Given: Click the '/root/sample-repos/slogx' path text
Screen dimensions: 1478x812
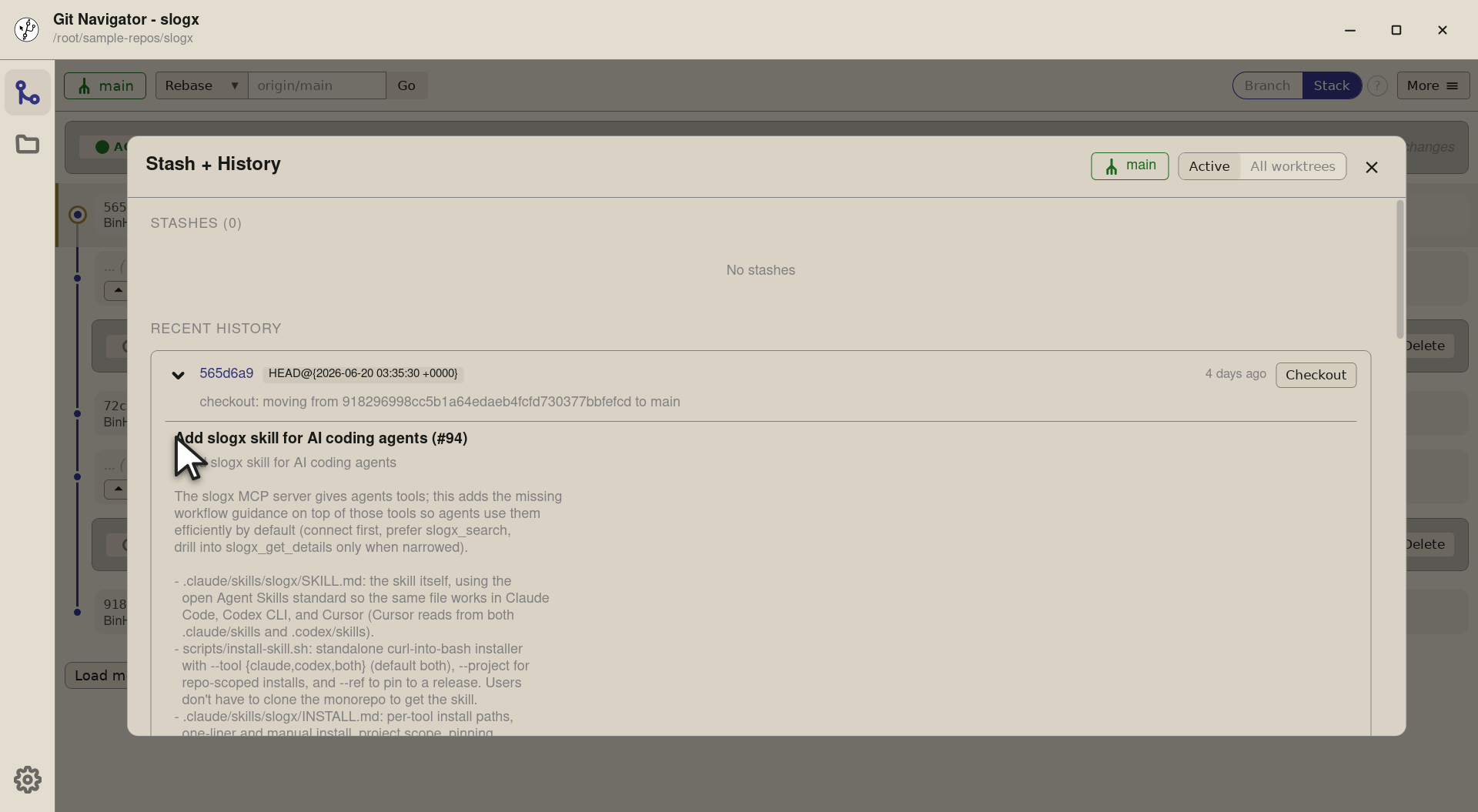Looking at the screenshot, I should tap(123, 38).
